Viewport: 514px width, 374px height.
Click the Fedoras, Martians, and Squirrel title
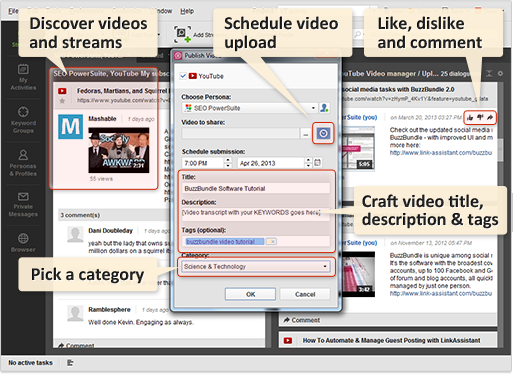pos(122,91)
